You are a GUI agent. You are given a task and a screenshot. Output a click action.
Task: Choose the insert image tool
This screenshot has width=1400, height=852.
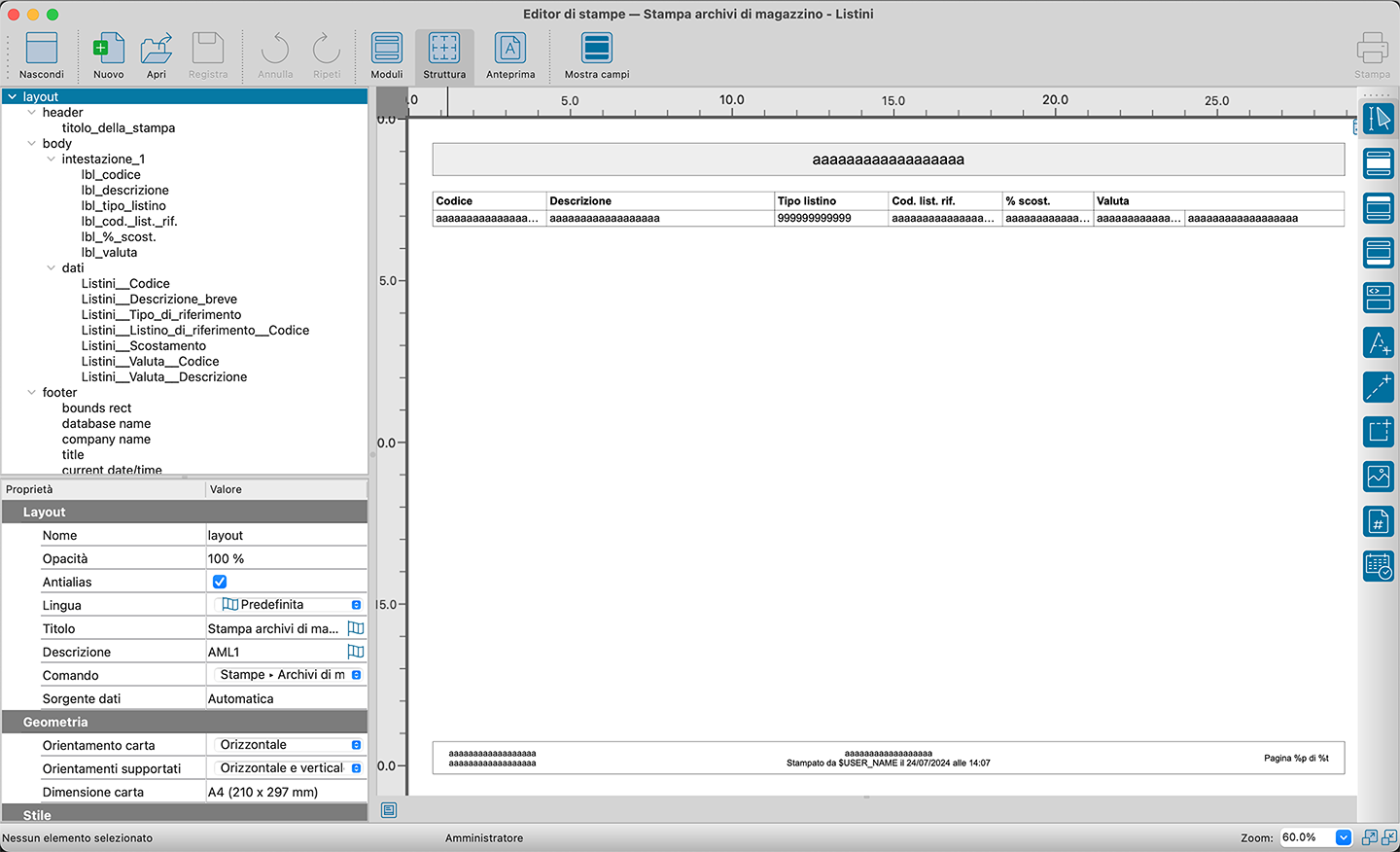point(1379,477)
